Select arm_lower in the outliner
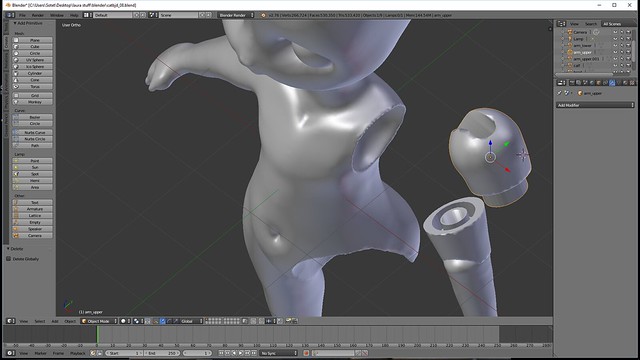Screen dimensions: 640x360 pos(582,45)
